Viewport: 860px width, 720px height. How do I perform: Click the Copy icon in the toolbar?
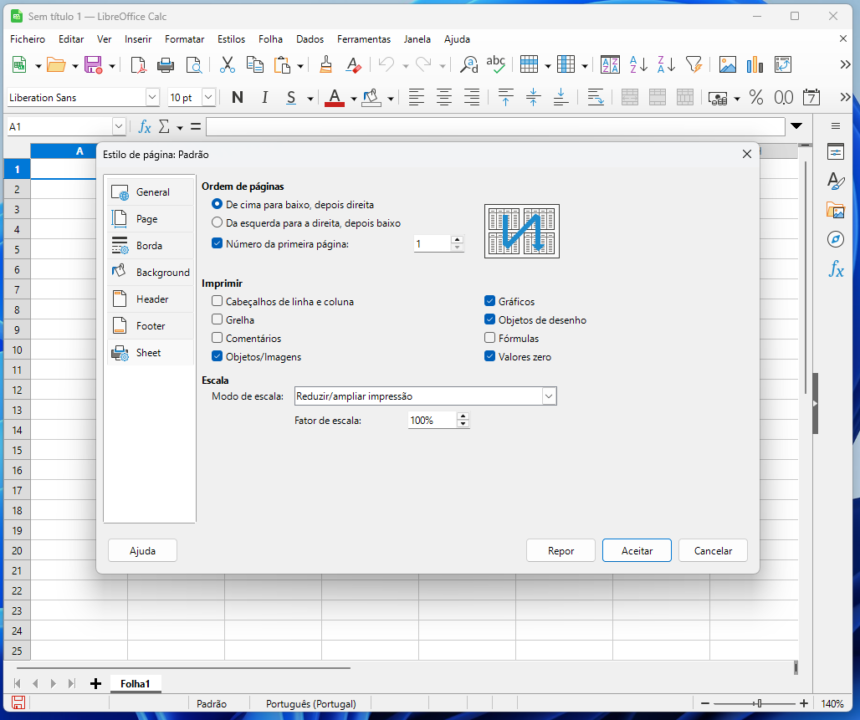pyautogui.click(x=255, y=65)
